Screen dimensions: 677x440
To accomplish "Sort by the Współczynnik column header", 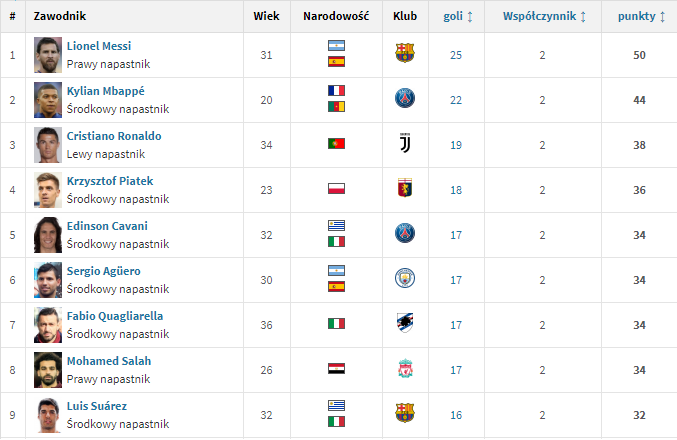I will click(x=544, y=16).
